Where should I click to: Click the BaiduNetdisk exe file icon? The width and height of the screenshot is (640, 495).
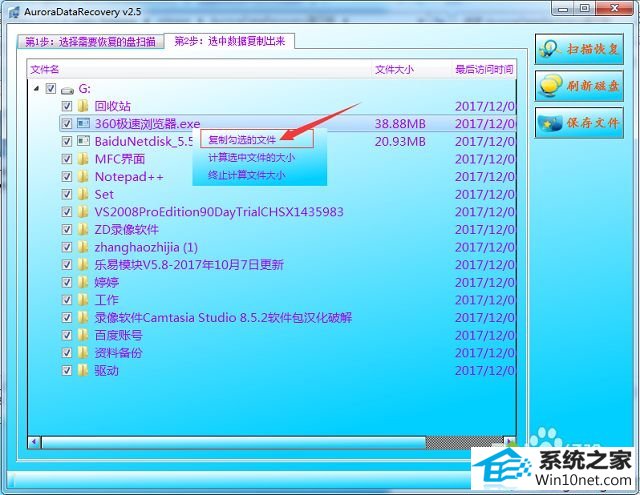point(83,141)
